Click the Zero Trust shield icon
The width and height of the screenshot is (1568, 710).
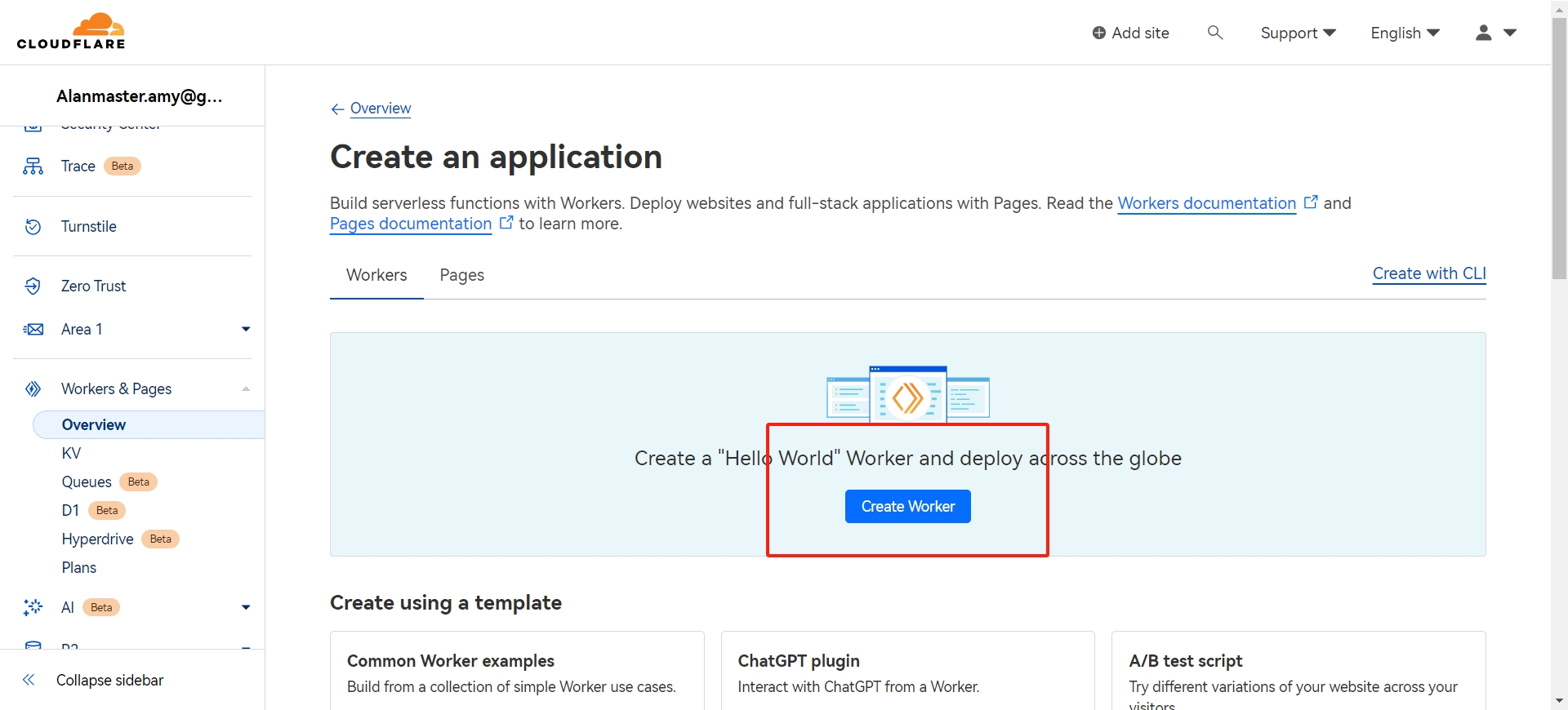click(33, 286)
